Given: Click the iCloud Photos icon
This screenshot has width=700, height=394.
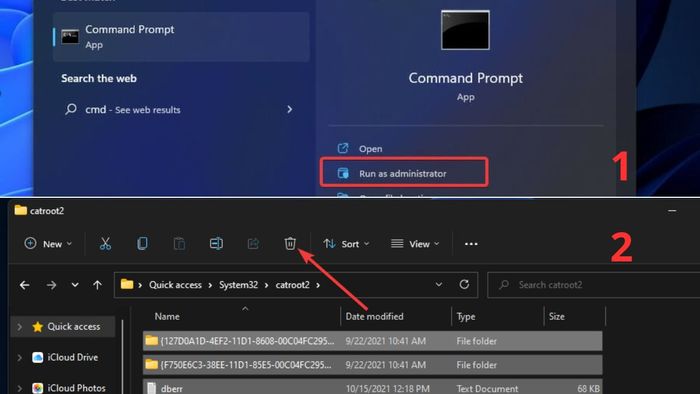Looking at the screenshot, I should click(x=38, y=388).
